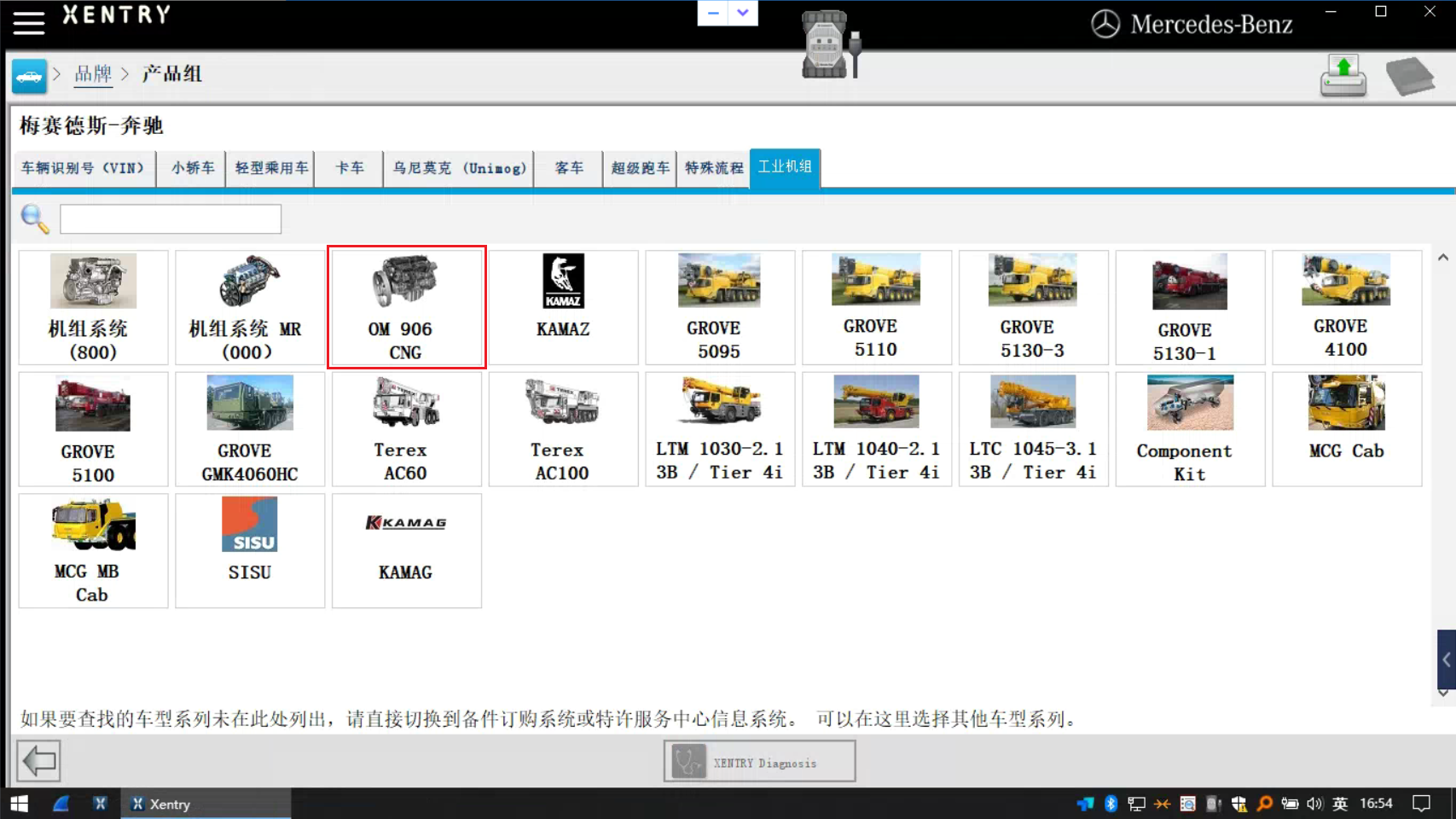Switch to 小轿车 tab
This screenshot has height=819, width=1456.
[193, 168]
